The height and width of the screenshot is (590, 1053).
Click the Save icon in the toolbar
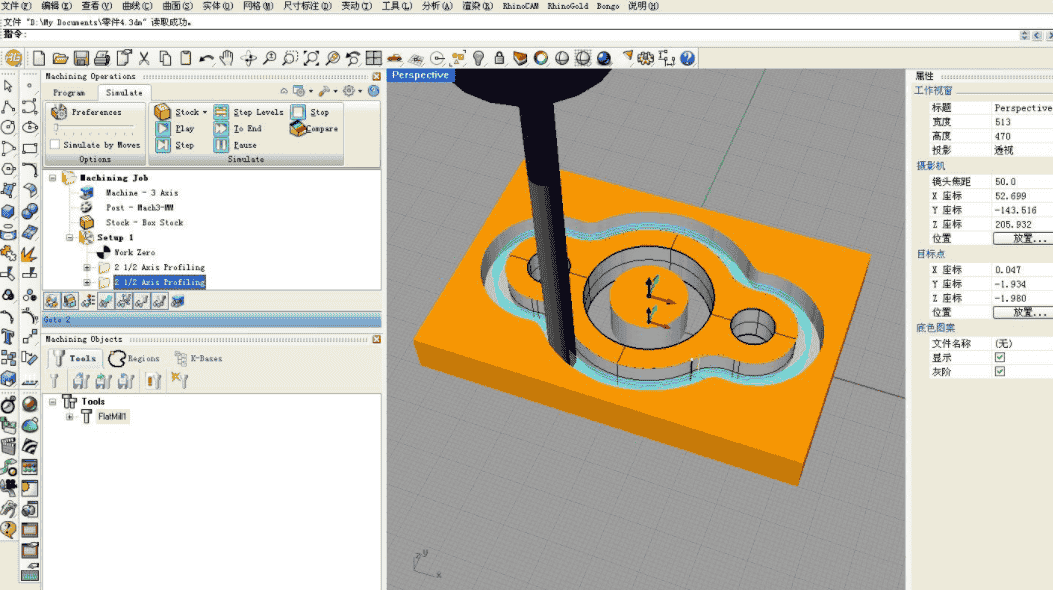click(81, 58)
